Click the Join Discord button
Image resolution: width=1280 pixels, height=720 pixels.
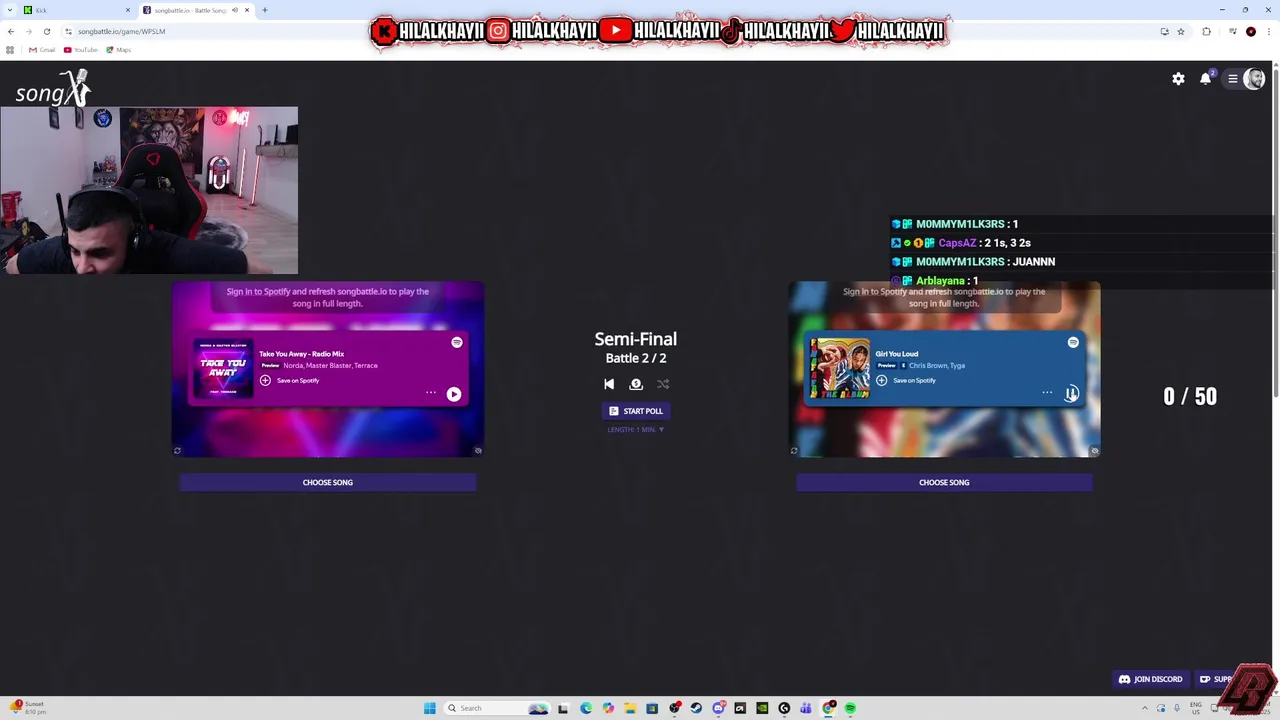pos(1151,679)
